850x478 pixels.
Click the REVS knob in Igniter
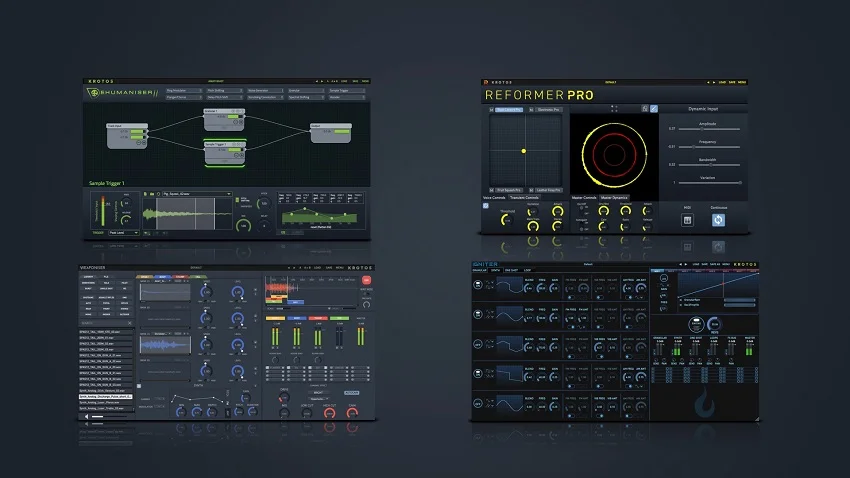pos(714,325)
